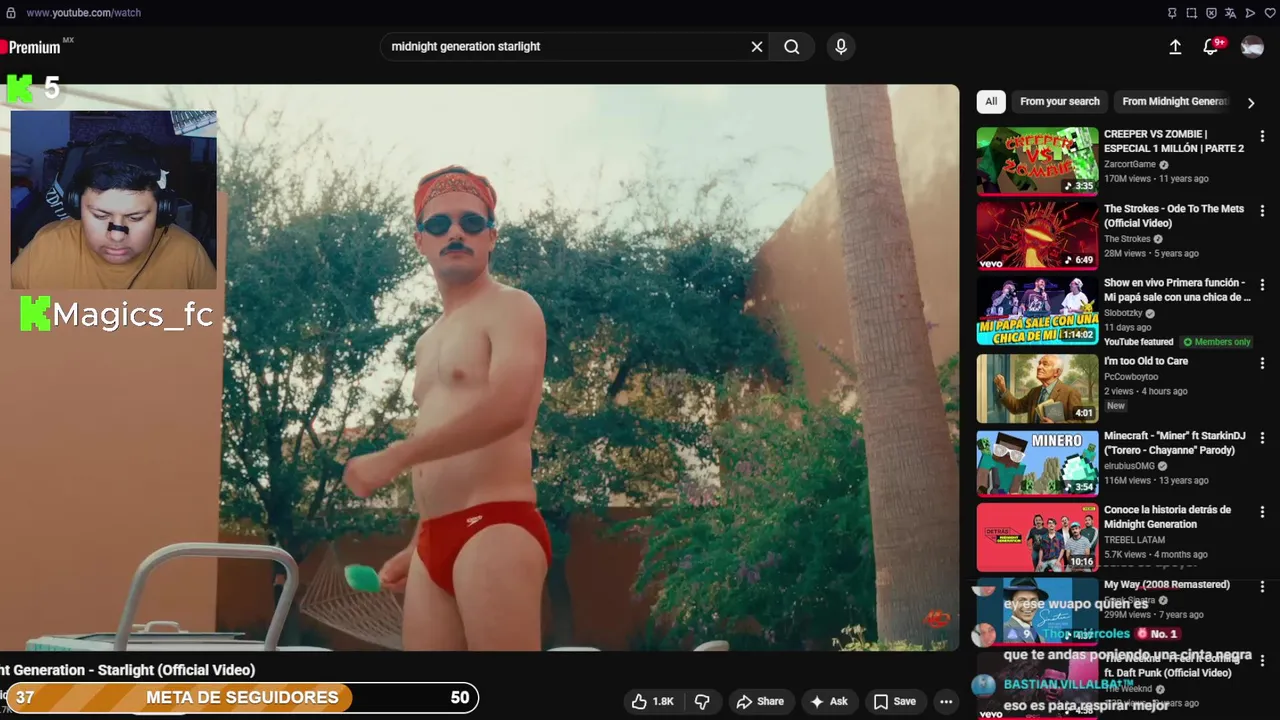The height and width of the screenshot is (720, 1280).
Task: Open I'm too Old to Care thumbnail
Action: [x=1037, y=388]
